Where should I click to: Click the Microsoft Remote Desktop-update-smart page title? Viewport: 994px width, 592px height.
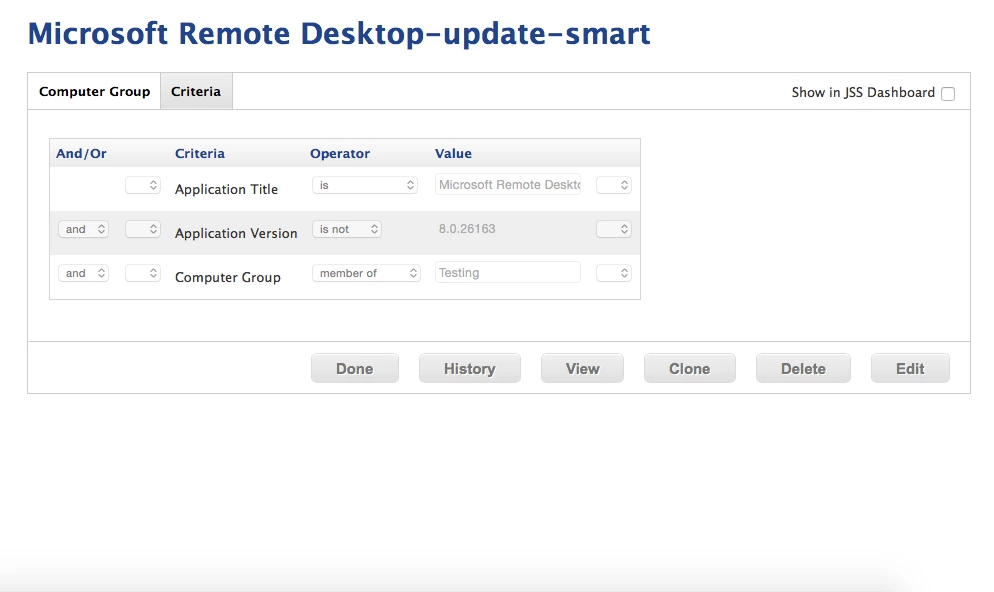pos(339,34)
